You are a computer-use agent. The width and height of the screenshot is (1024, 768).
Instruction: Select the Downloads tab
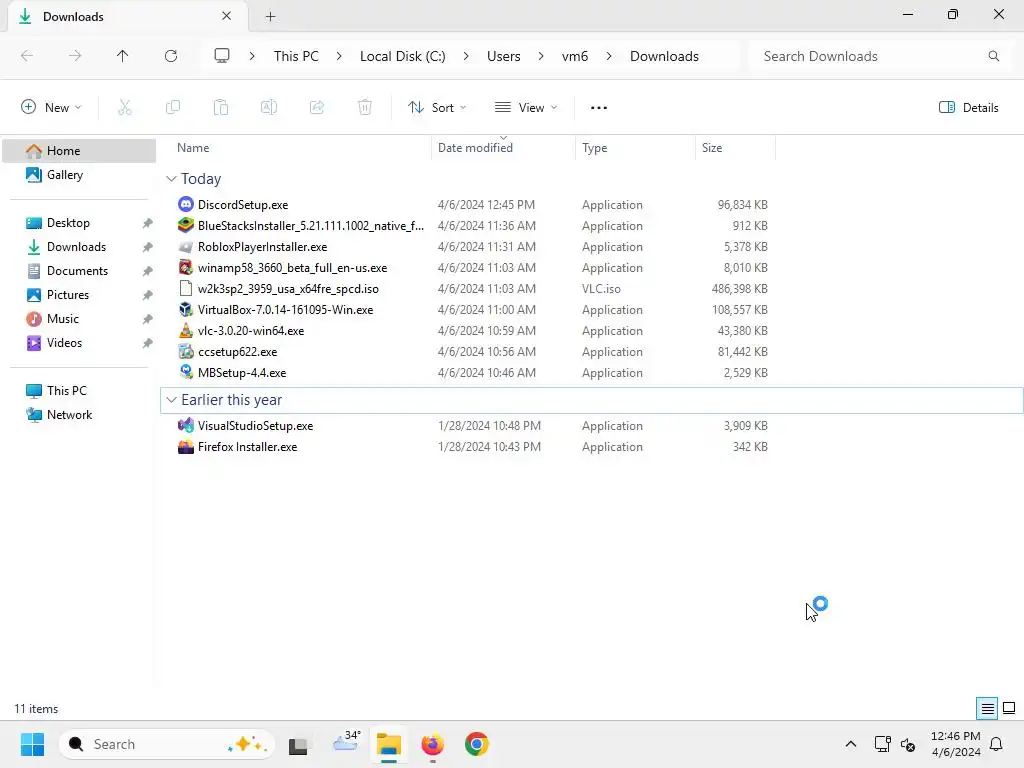pyautogui.click(x=127, y=16)
